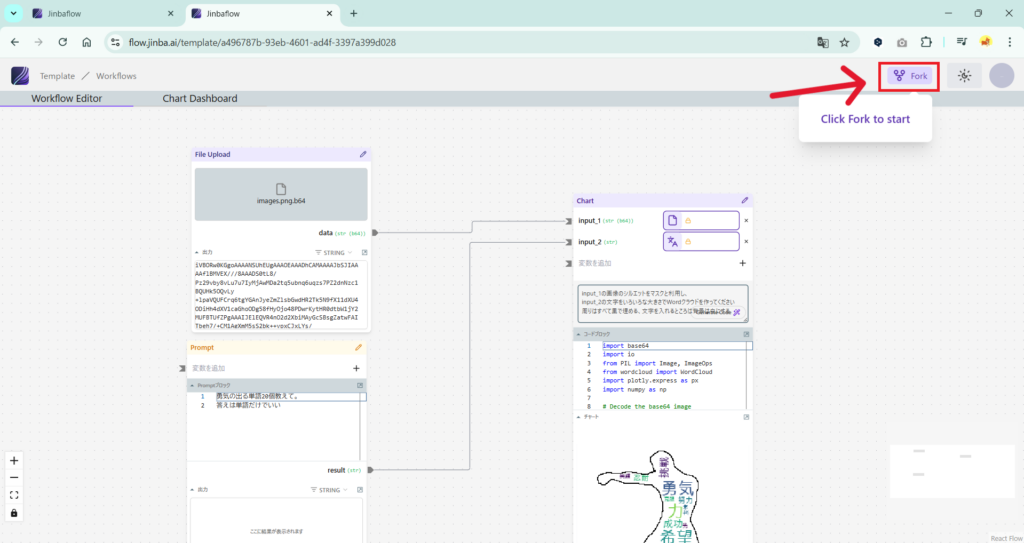
Task: Edit the Prompt node pencil icon
Action: pos(359,348)
